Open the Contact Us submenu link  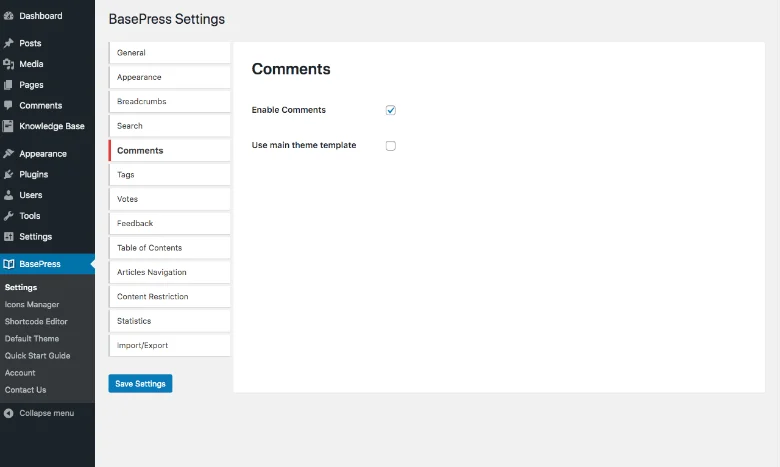tap(25, 390)
